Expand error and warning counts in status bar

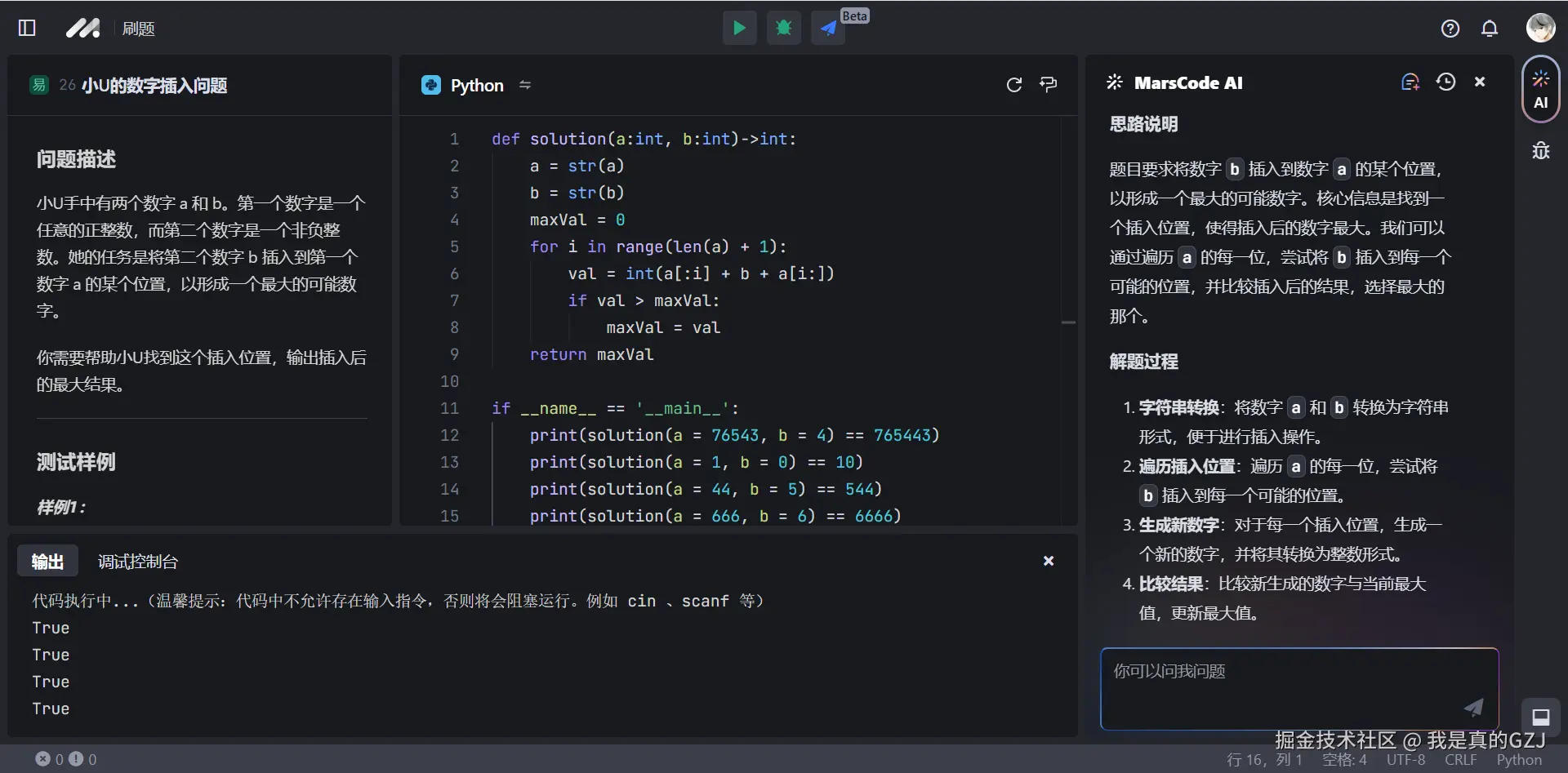(x=65, y=759)
